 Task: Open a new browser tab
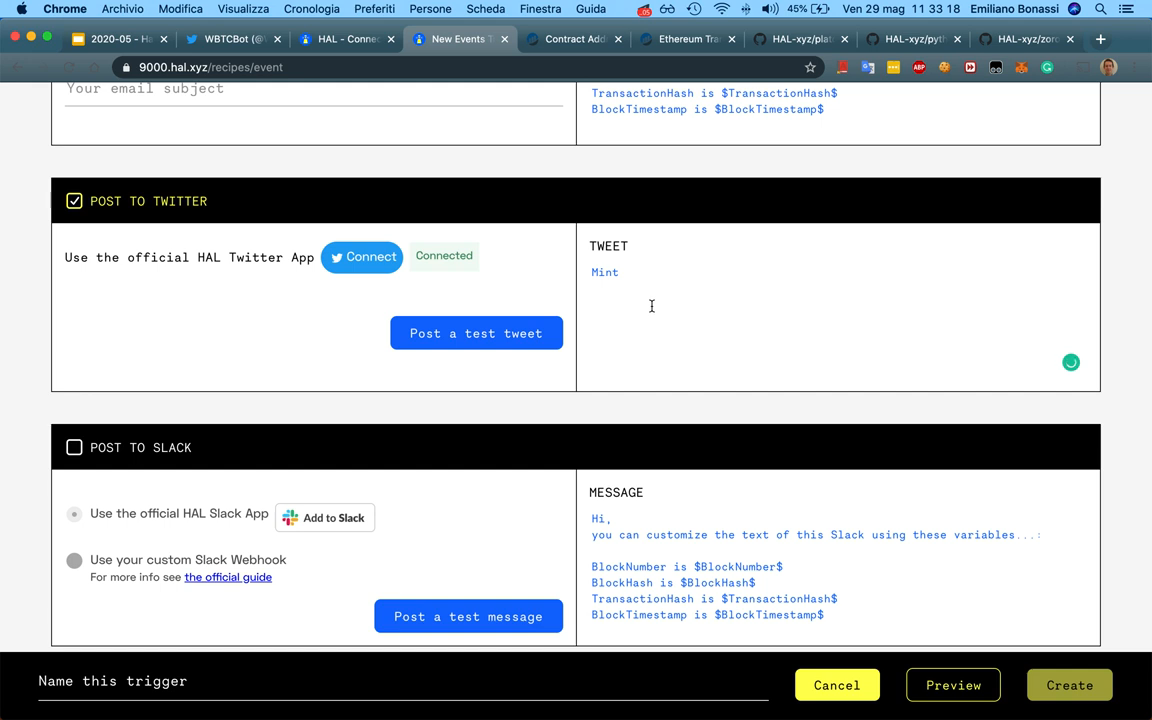click(1100, 39)
